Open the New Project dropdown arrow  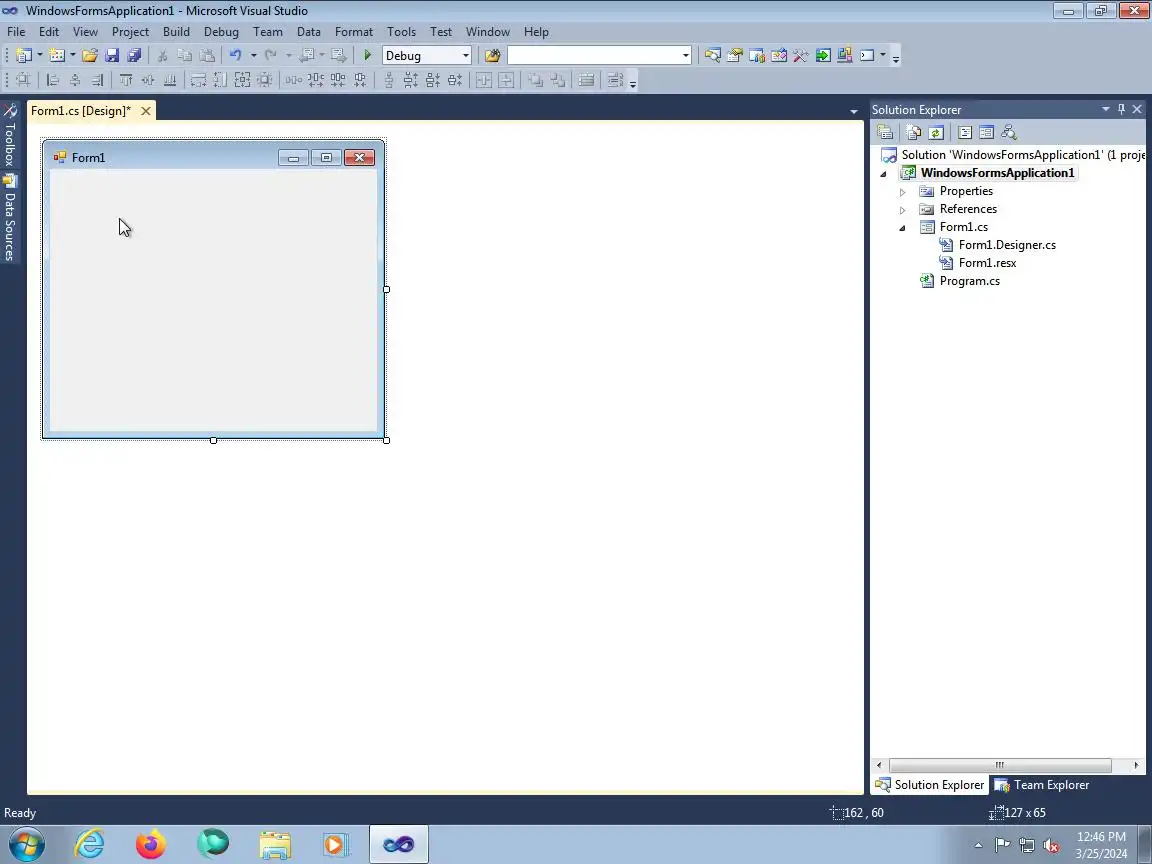point(40,55)
